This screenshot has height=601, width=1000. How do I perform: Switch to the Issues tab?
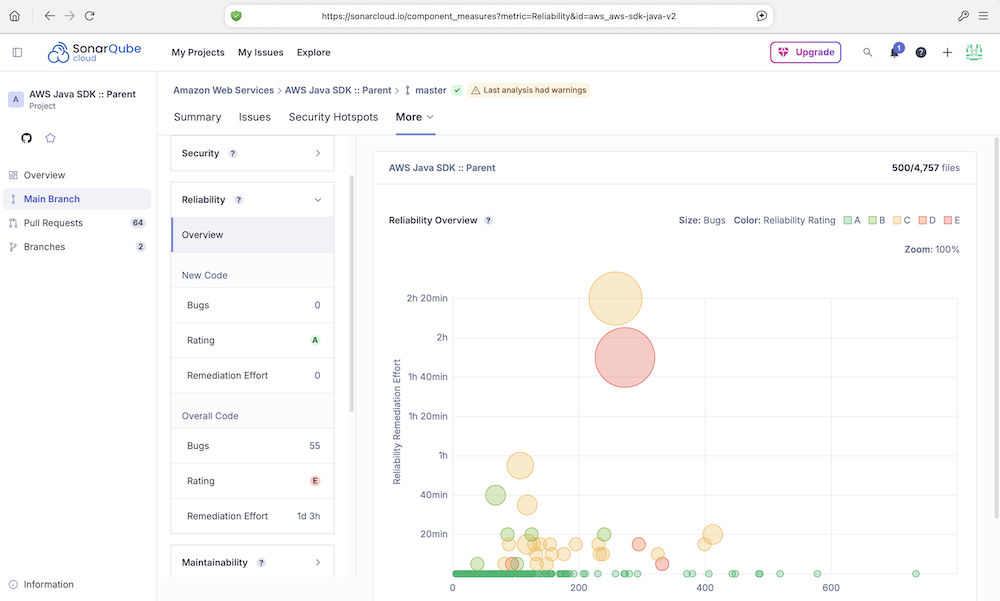[x=254, y=117]
